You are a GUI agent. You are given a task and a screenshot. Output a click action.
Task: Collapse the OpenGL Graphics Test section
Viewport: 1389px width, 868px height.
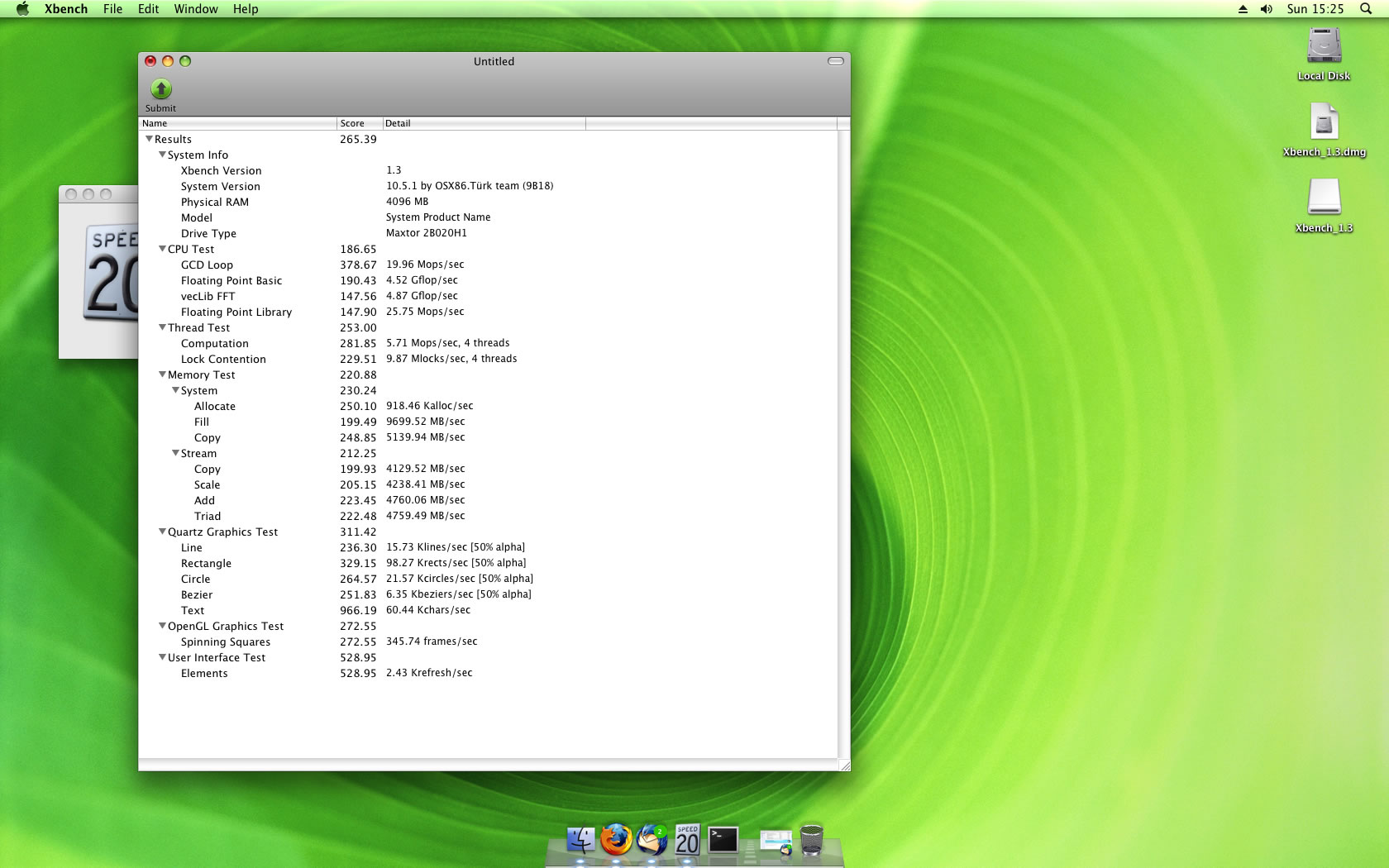pos(162,626)
